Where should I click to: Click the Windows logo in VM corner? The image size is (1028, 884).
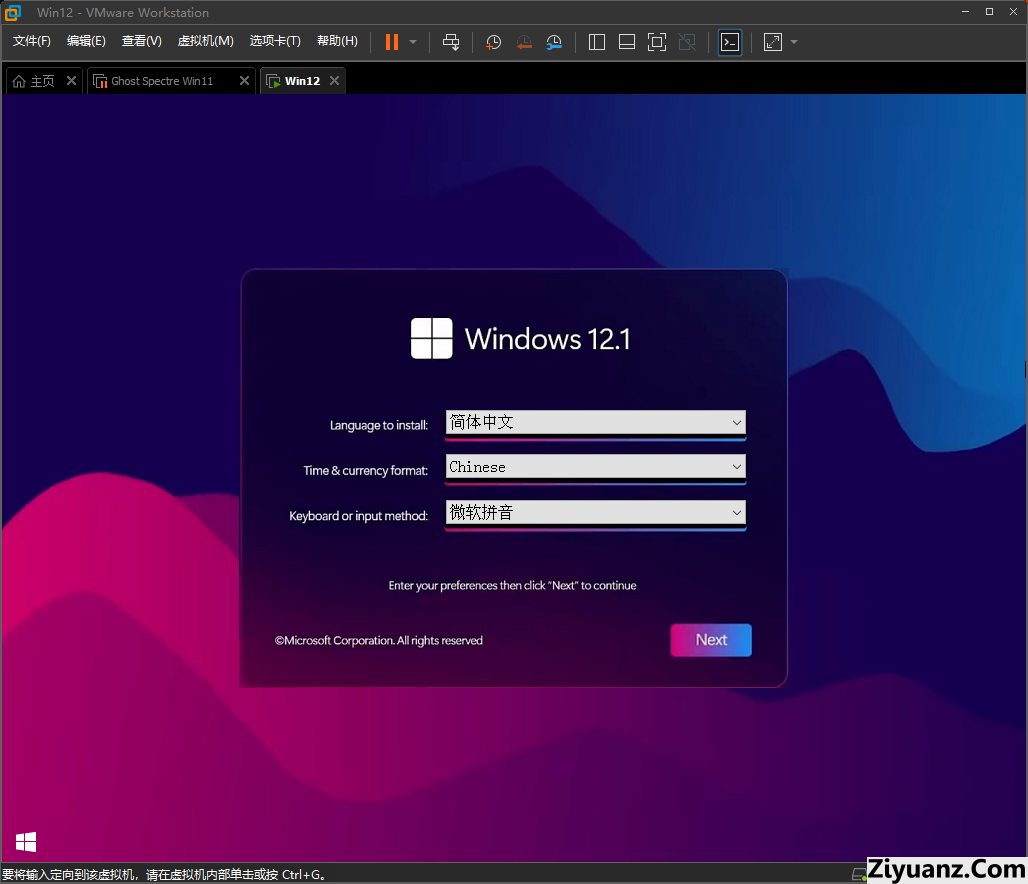26,842
